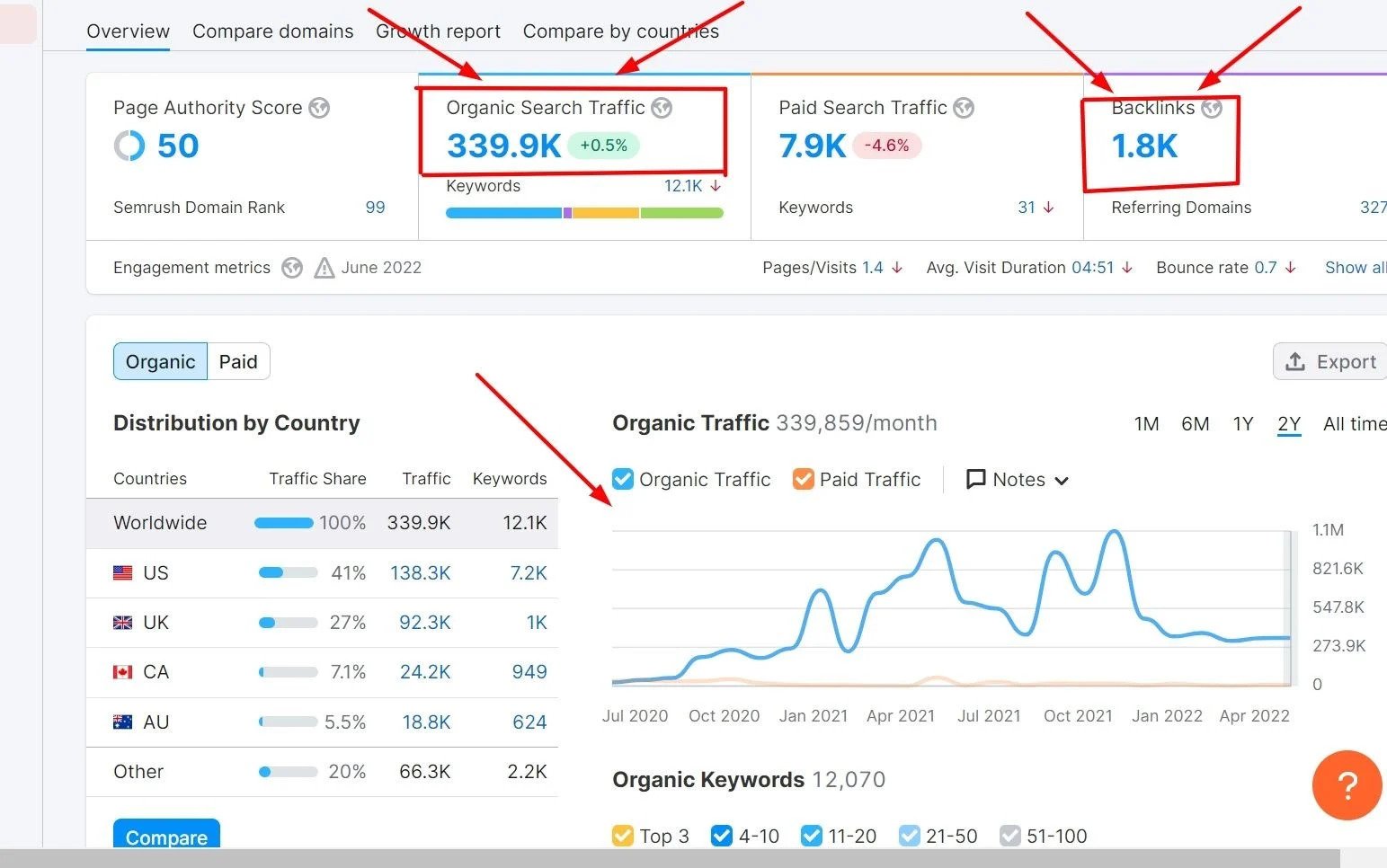
Task: Click the blue Compare button
Action: pos(166,836)
